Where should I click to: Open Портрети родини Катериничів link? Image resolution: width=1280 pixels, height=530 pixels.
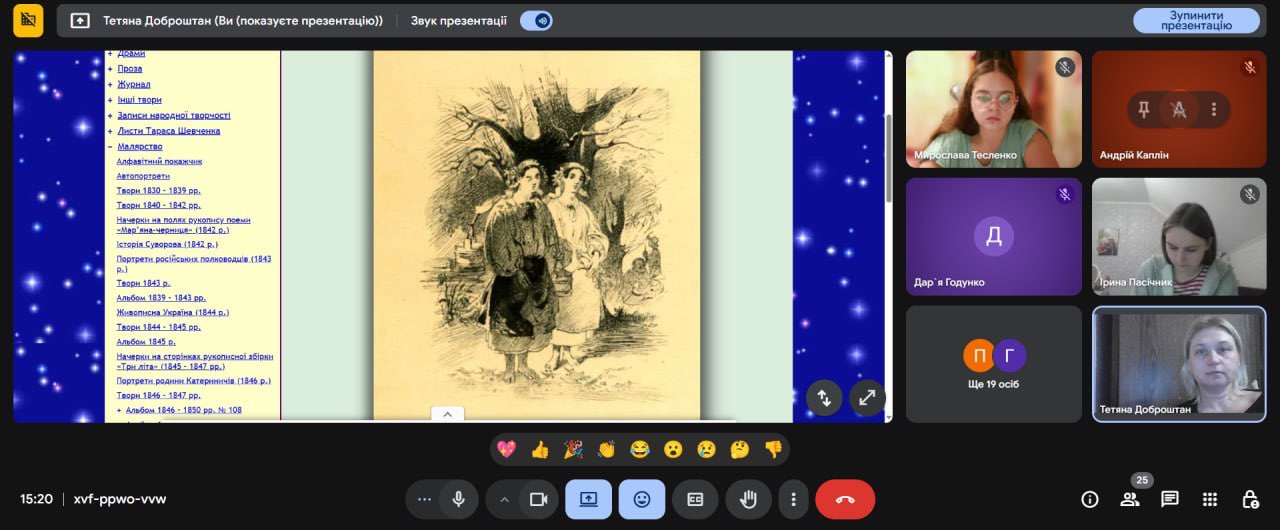[194, 381]
